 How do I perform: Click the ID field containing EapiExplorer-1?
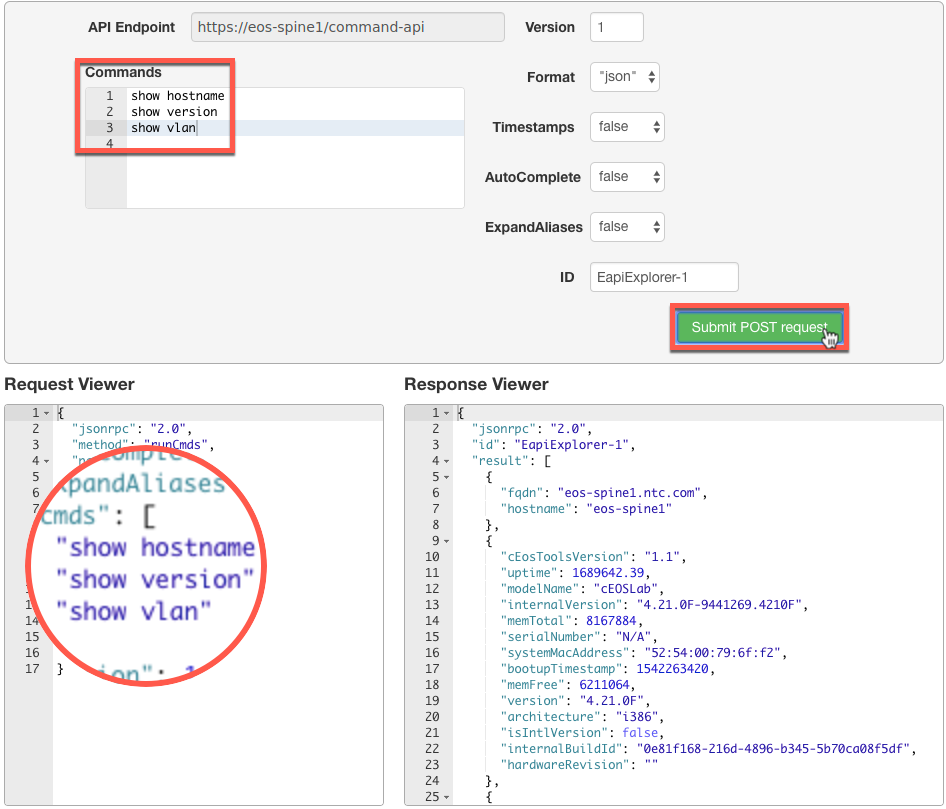pos(663,277)
